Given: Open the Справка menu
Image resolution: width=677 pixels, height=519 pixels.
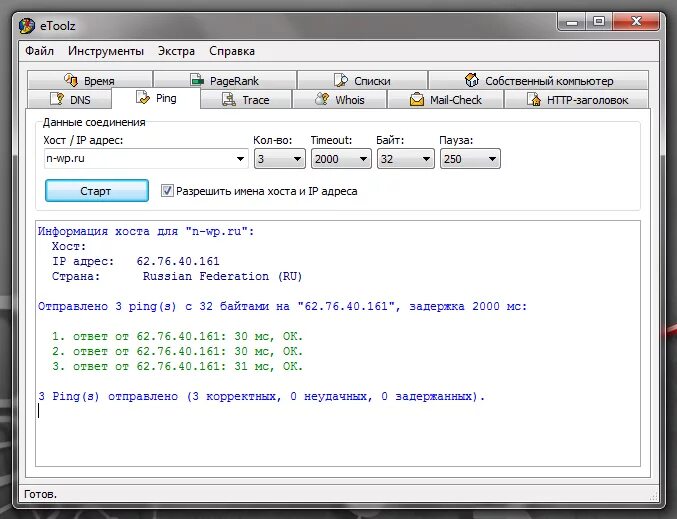Looking at the screenshot, I should click(232, 51).
